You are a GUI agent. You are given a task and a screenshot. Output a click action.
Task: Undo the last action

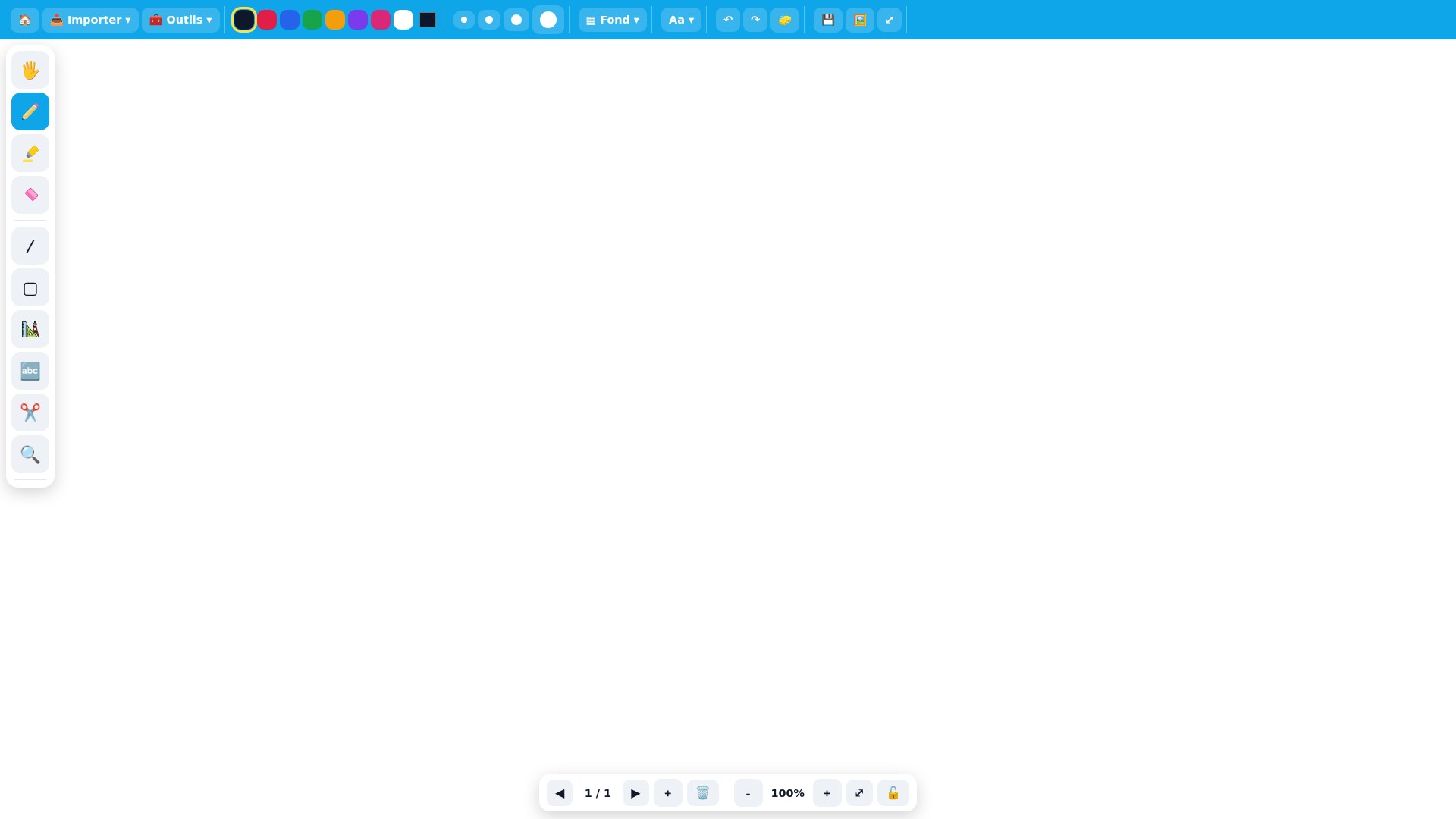728,20
